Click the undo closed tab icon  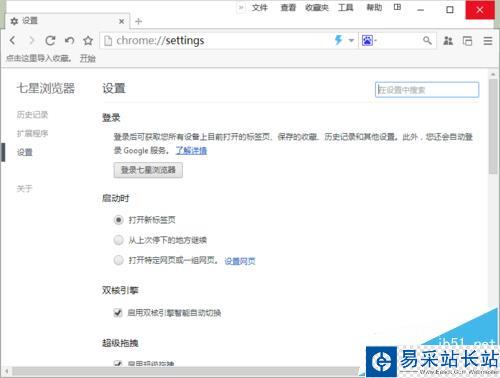click(x=69, y=40)
